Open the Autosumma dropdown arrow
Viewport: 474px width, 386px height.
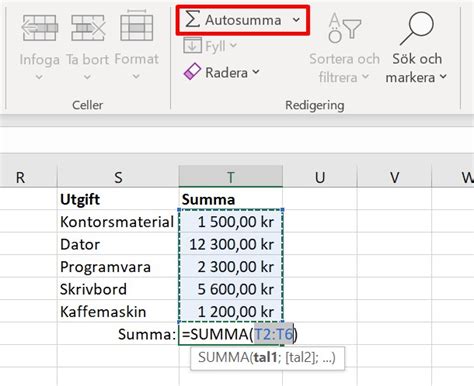click(x=296, y=20)
